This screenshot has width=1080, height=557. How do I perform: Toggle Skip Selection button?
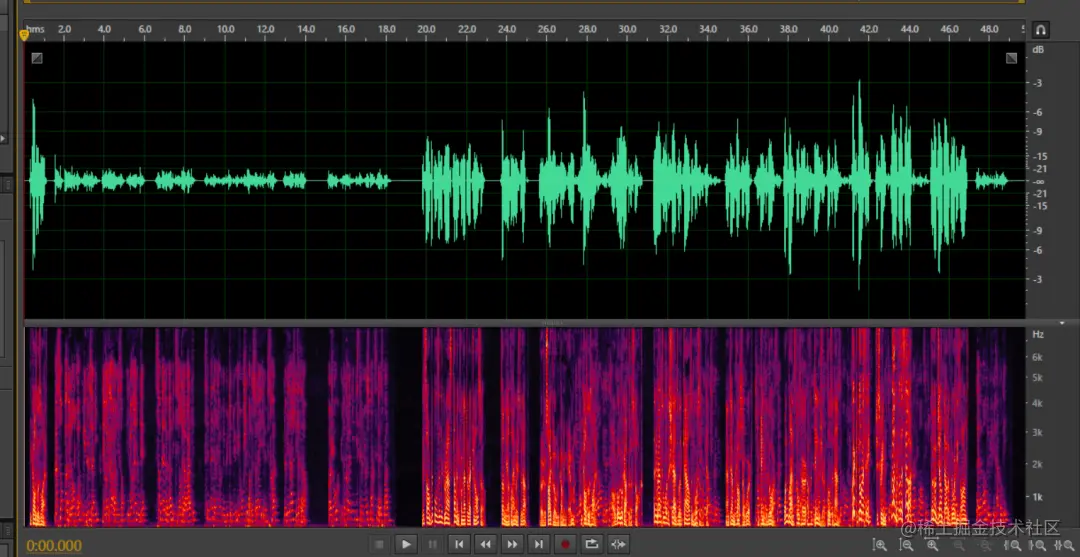619,544
